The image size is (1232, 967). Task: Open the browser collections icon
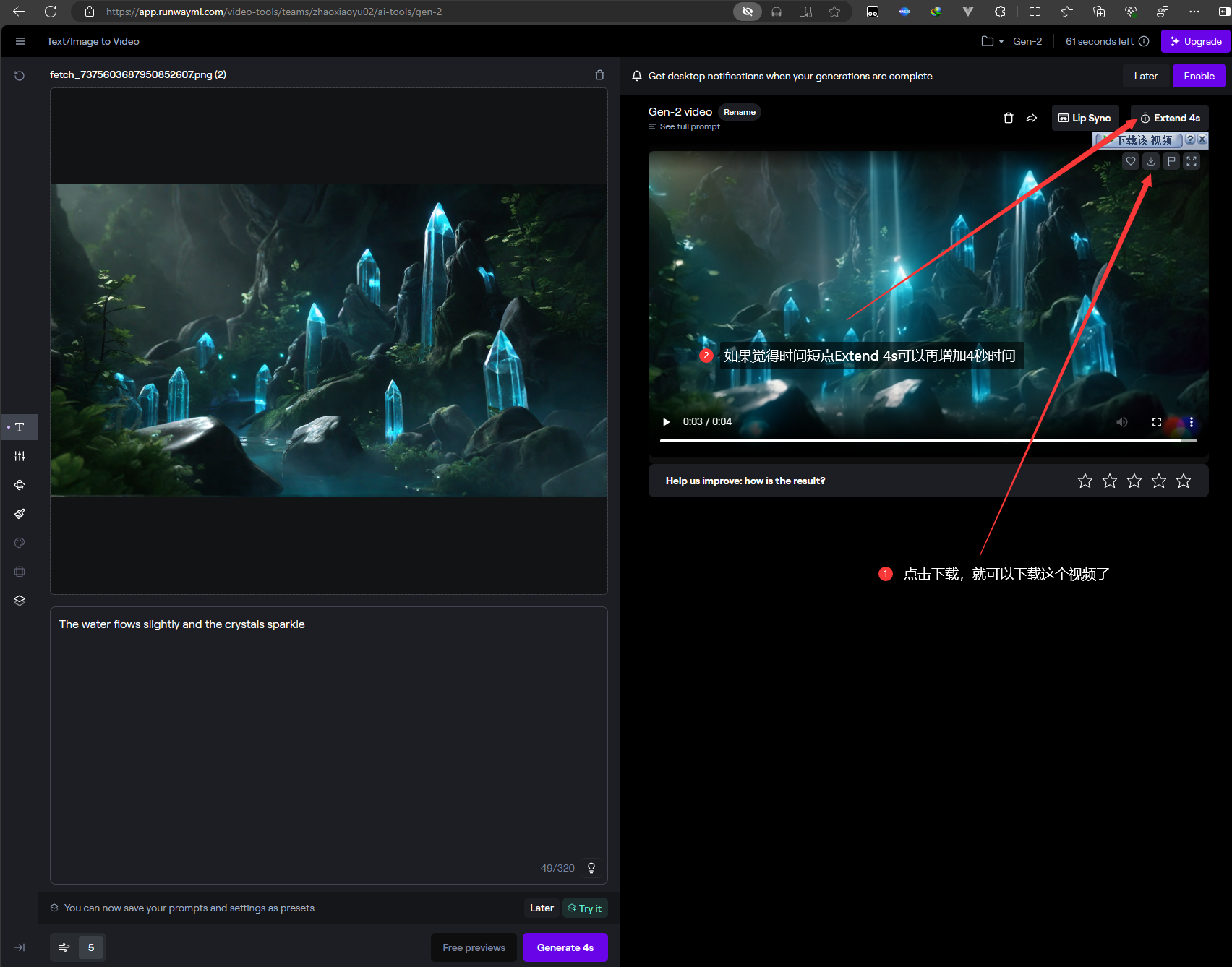click(x=1099, y=12)
